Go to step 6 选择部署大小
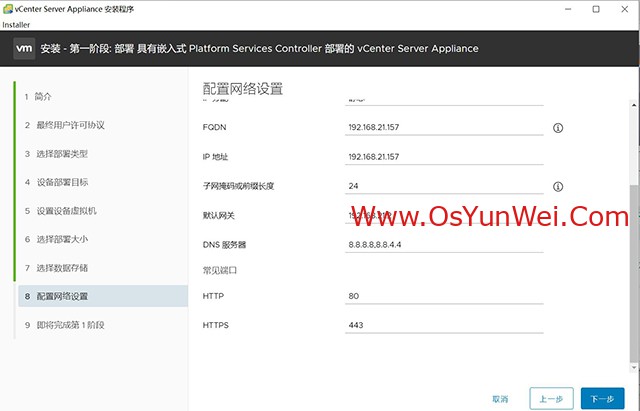 point(56,240)
